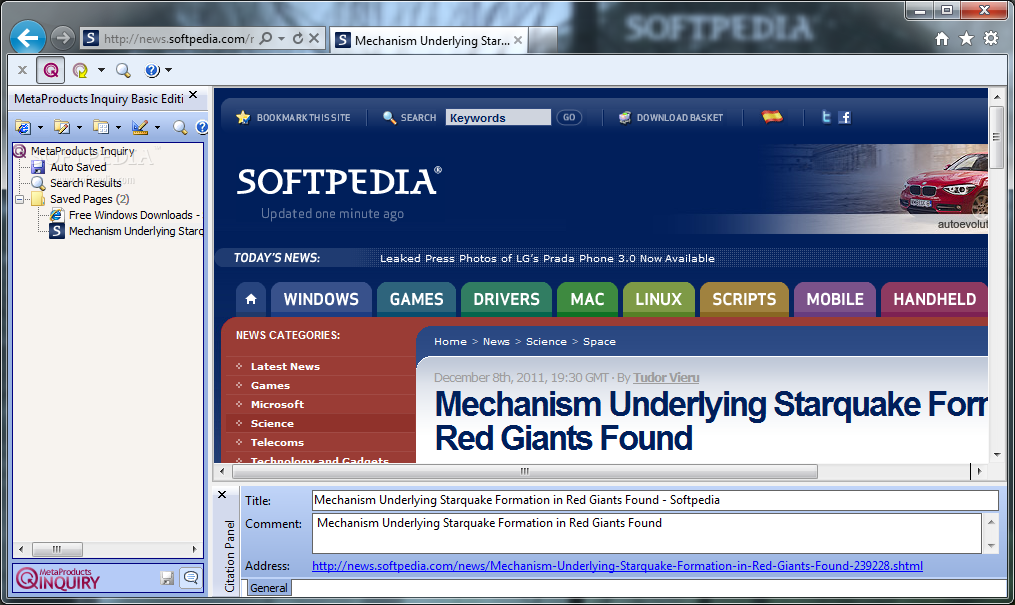The height and width of the screenshot is (605, 1015).
Task: Click the browser Home icon
Action: (x=942, y=39)
